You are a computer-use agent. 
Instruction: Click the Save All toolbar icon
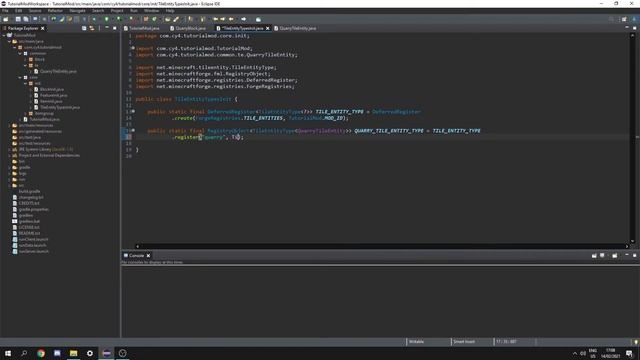click(x=26, y=19)
